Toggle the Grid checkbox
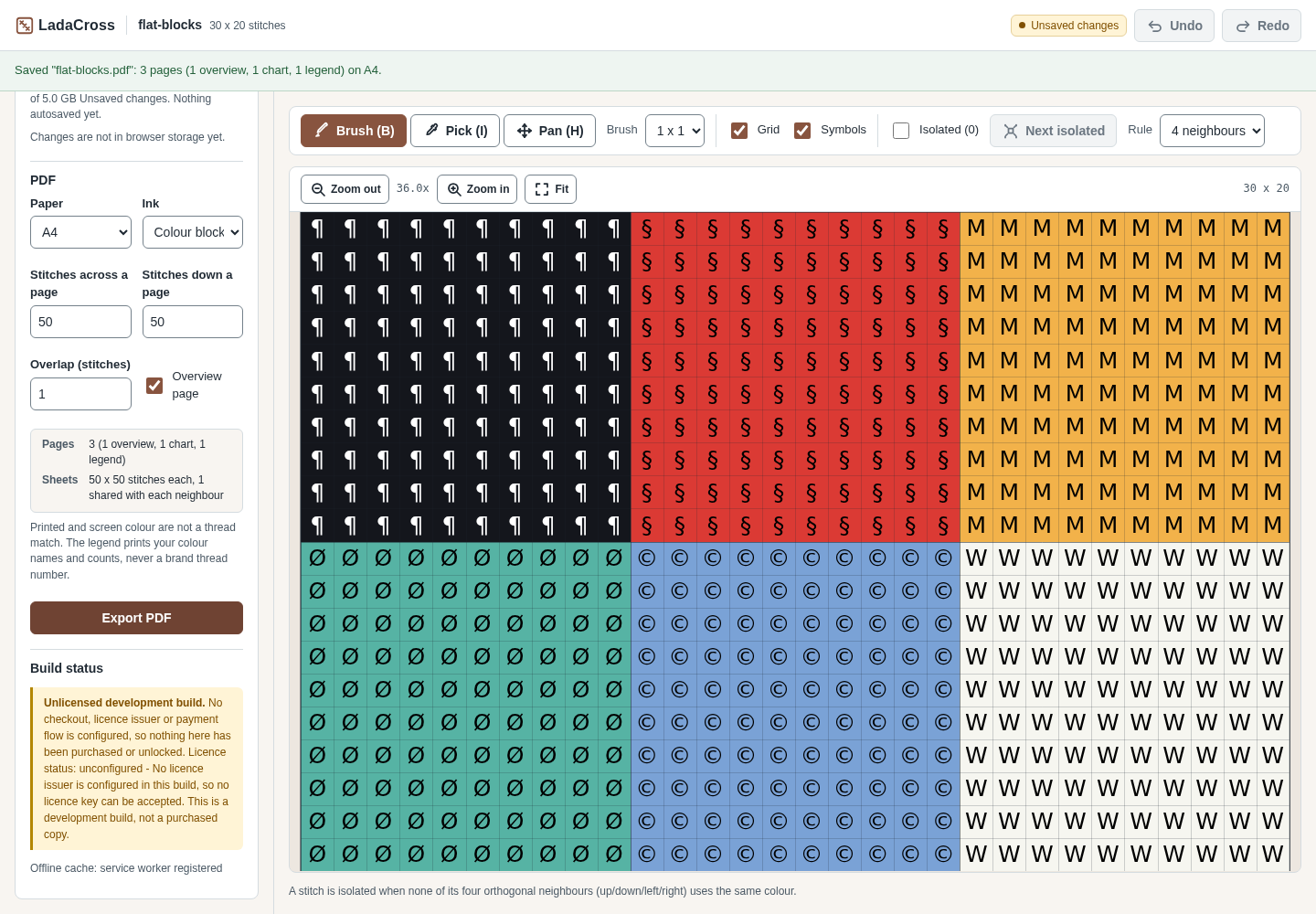1316x914 pixels. (739, 131)
